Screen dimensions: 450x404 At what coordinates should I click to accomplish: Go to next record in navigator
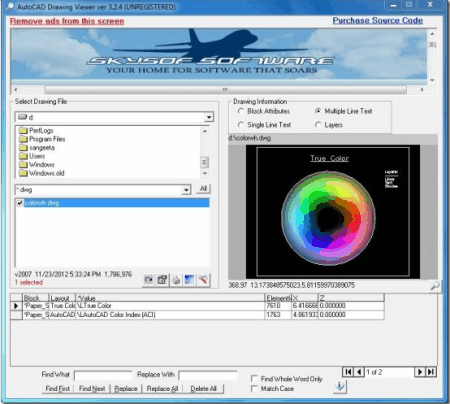(x=420, y=372)
